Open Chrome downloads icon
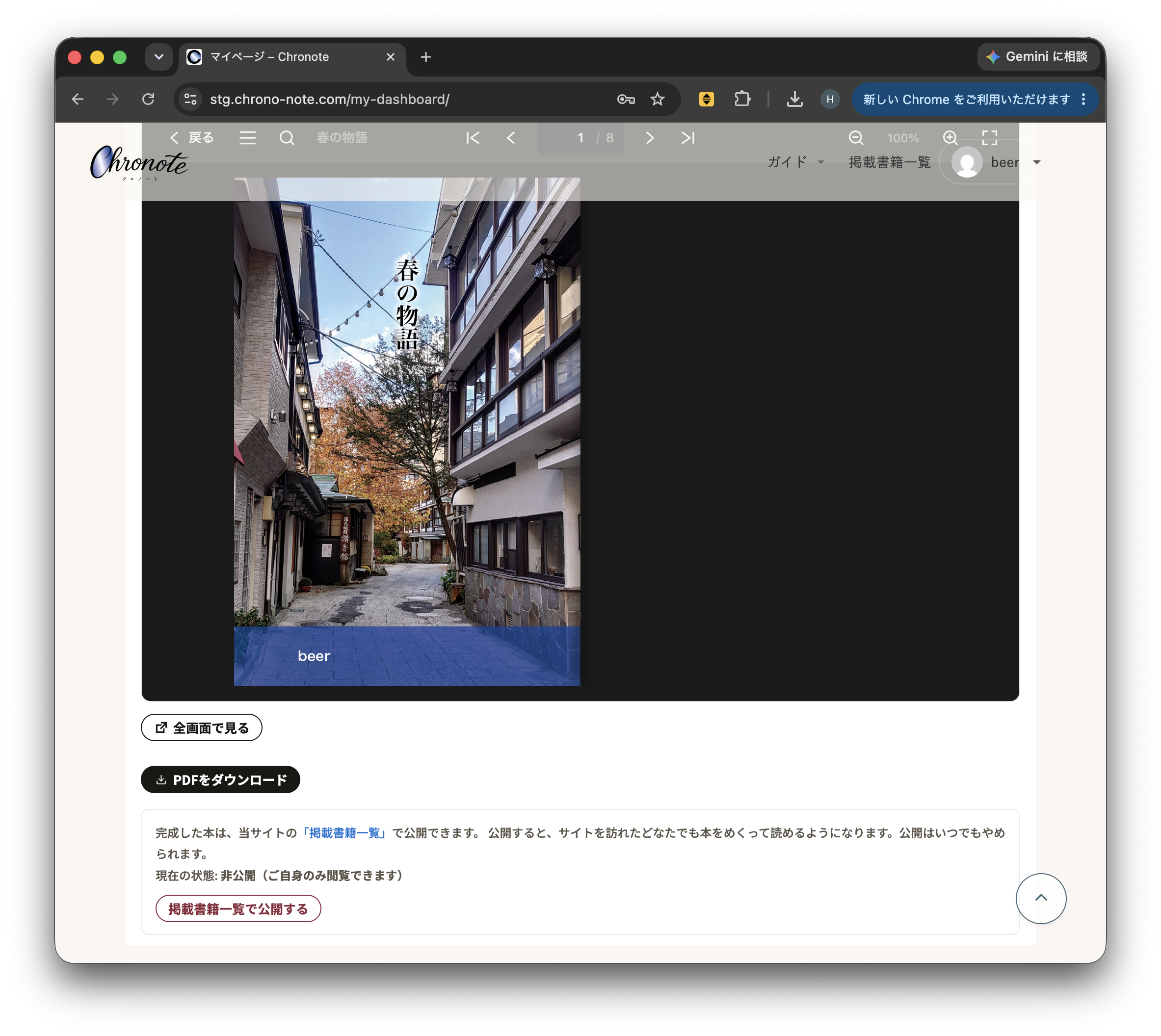1161x1036 pixels. [794, 99]
